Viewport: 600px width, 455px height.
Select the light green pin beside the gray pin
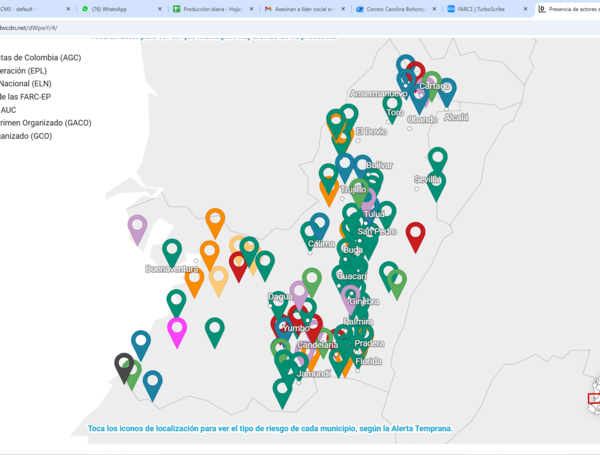tap(134, 376)
